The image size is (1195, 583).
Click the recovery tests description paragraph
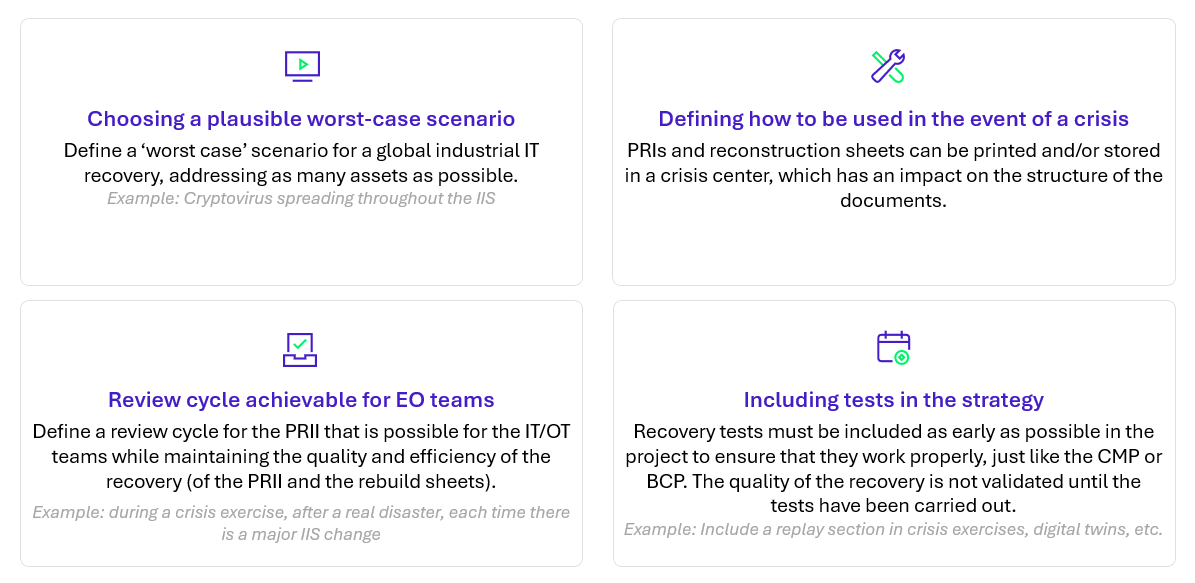click(x=894, y=469)
